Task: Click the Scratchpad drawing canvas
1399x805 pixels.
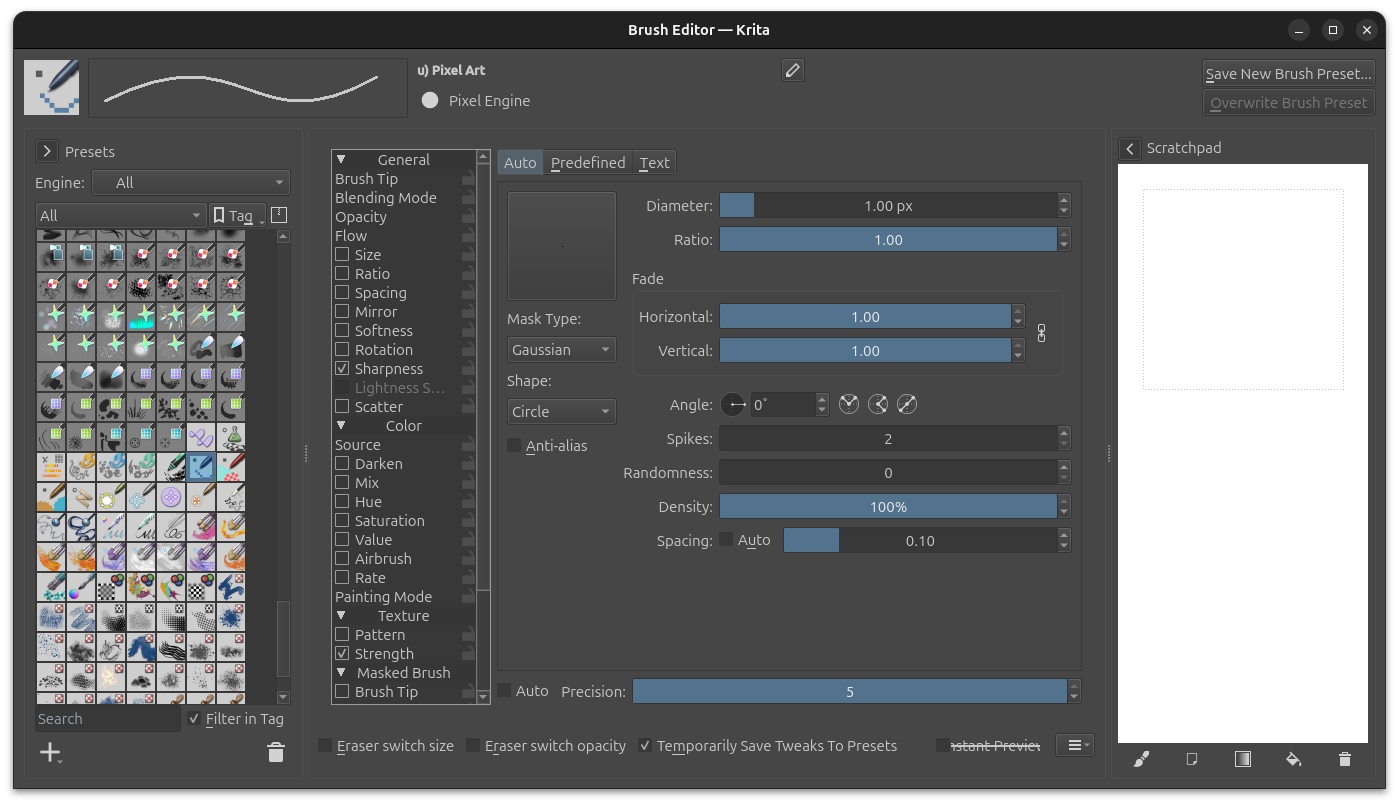Action: coord(1243,453)
